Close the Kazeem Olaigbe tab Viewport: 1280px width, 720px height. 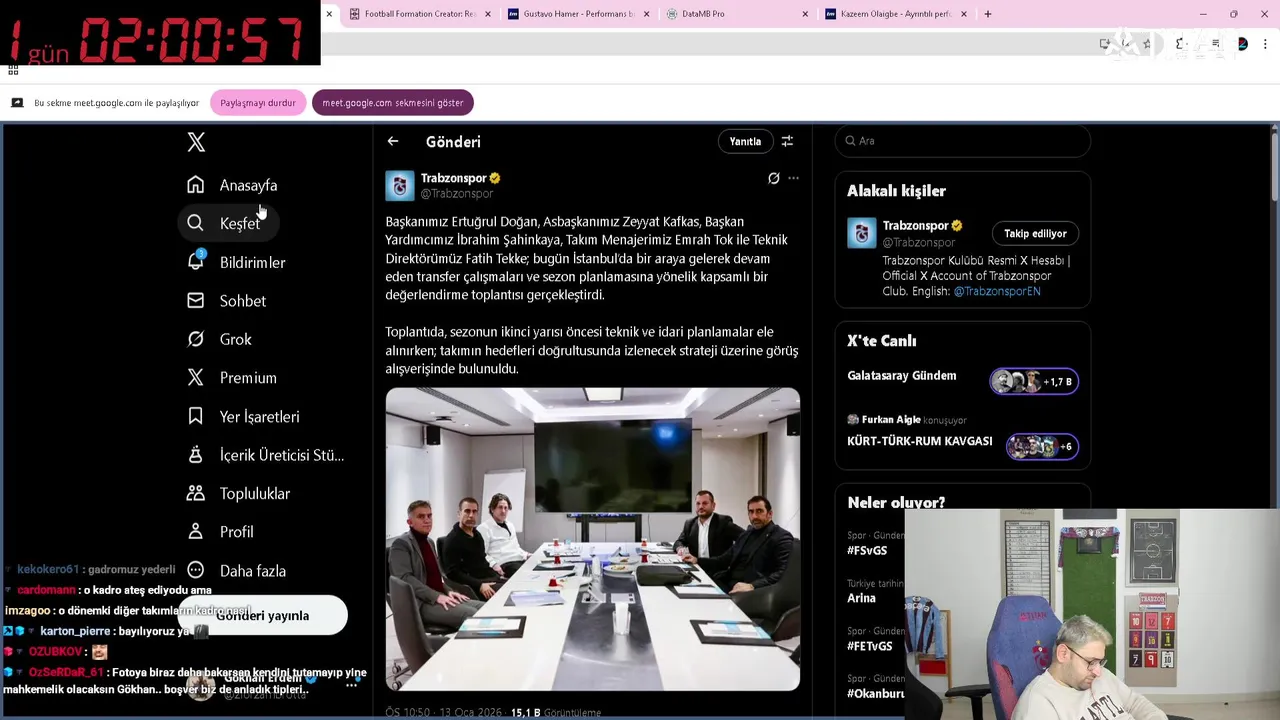964,14
